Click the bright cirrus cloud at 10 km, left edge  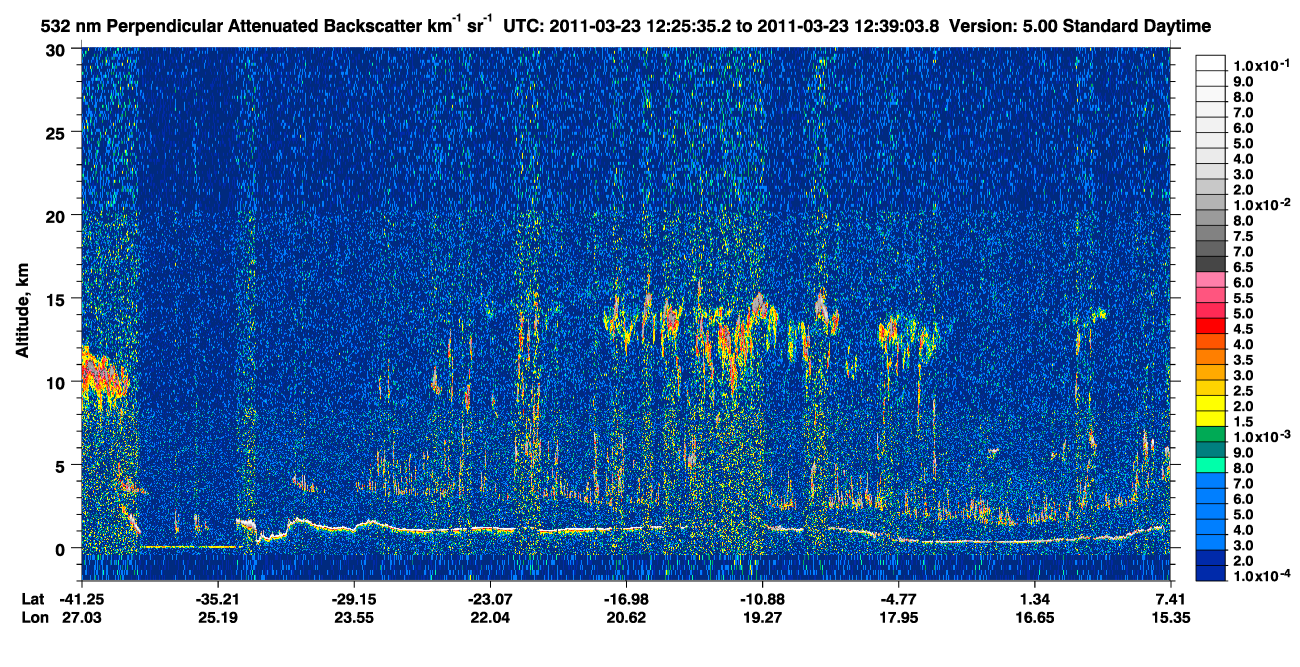103,378
